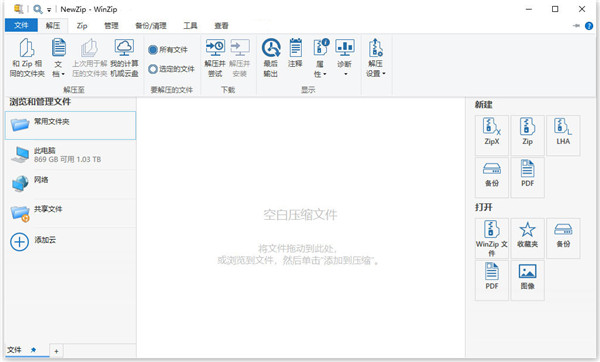
Task: Switch to the 工具 ribbon tab
Action: point(190,26)
